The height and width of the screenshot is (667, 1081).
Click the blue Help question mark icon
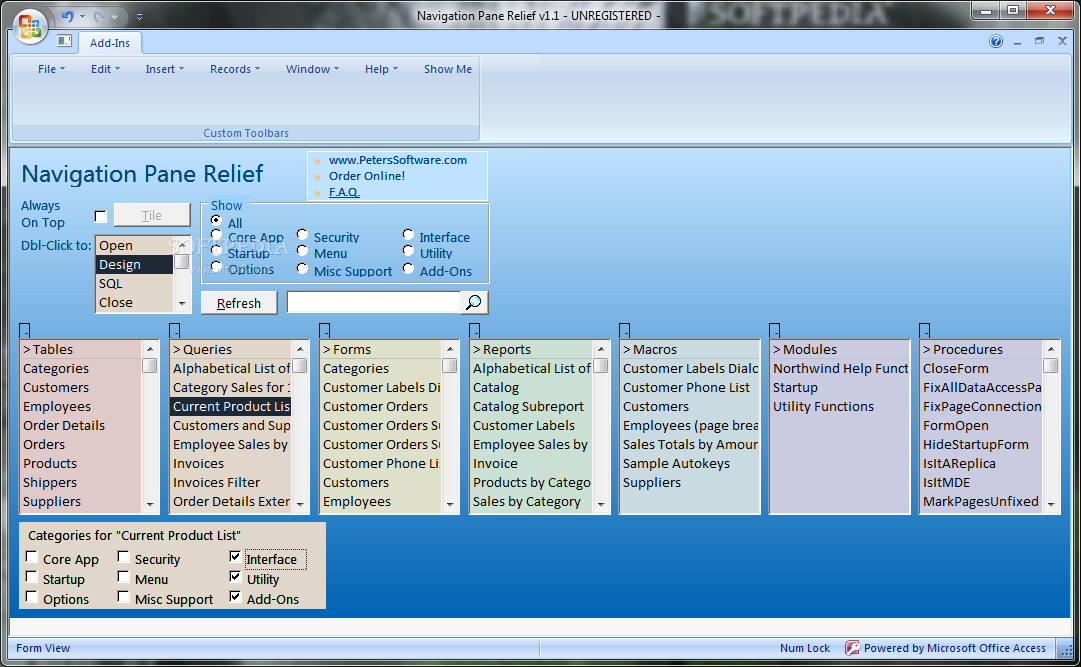996,41
